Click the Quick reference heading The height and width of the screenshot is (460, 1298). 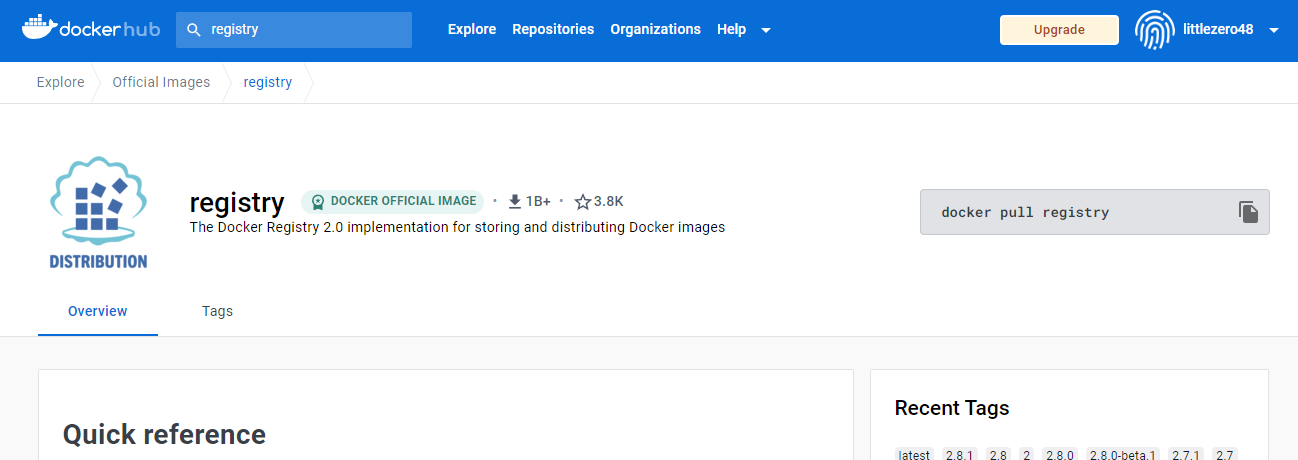[164, 434]
